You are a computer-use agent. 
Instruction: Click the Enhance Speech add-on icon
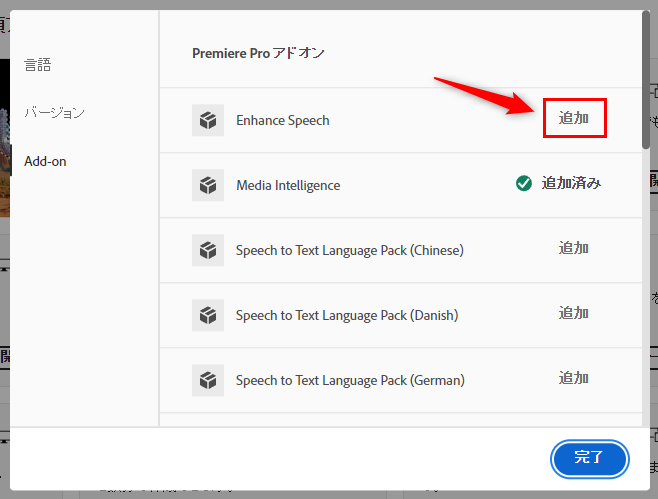click(208, 120)
